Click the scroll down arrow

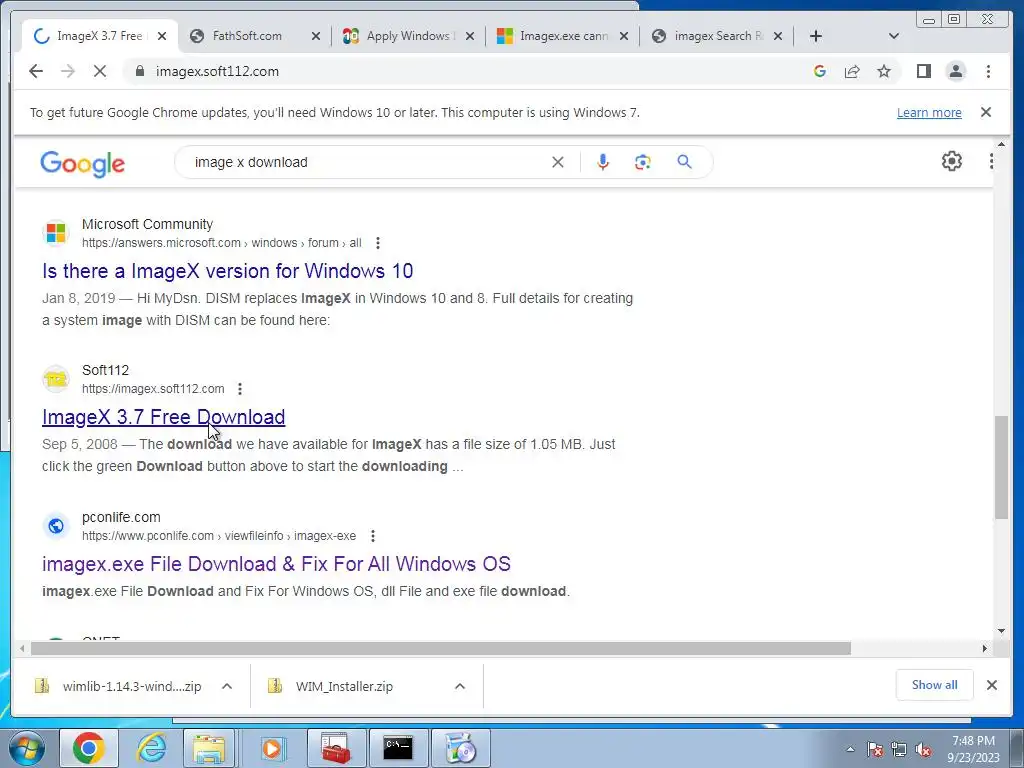click(1001, 631)
